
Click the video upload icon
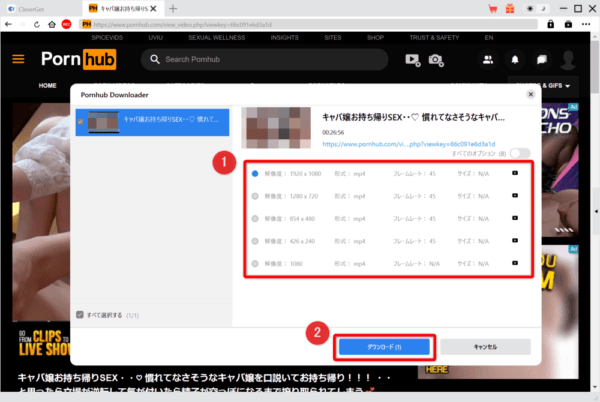click(x=413, y=60)
